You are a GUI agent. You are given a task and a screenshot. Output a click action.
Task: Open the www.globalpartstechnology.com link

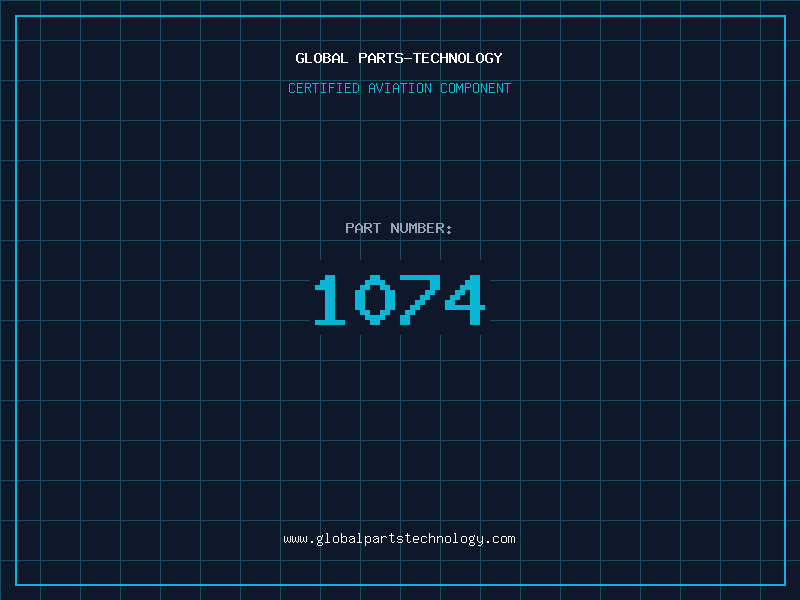399,539
